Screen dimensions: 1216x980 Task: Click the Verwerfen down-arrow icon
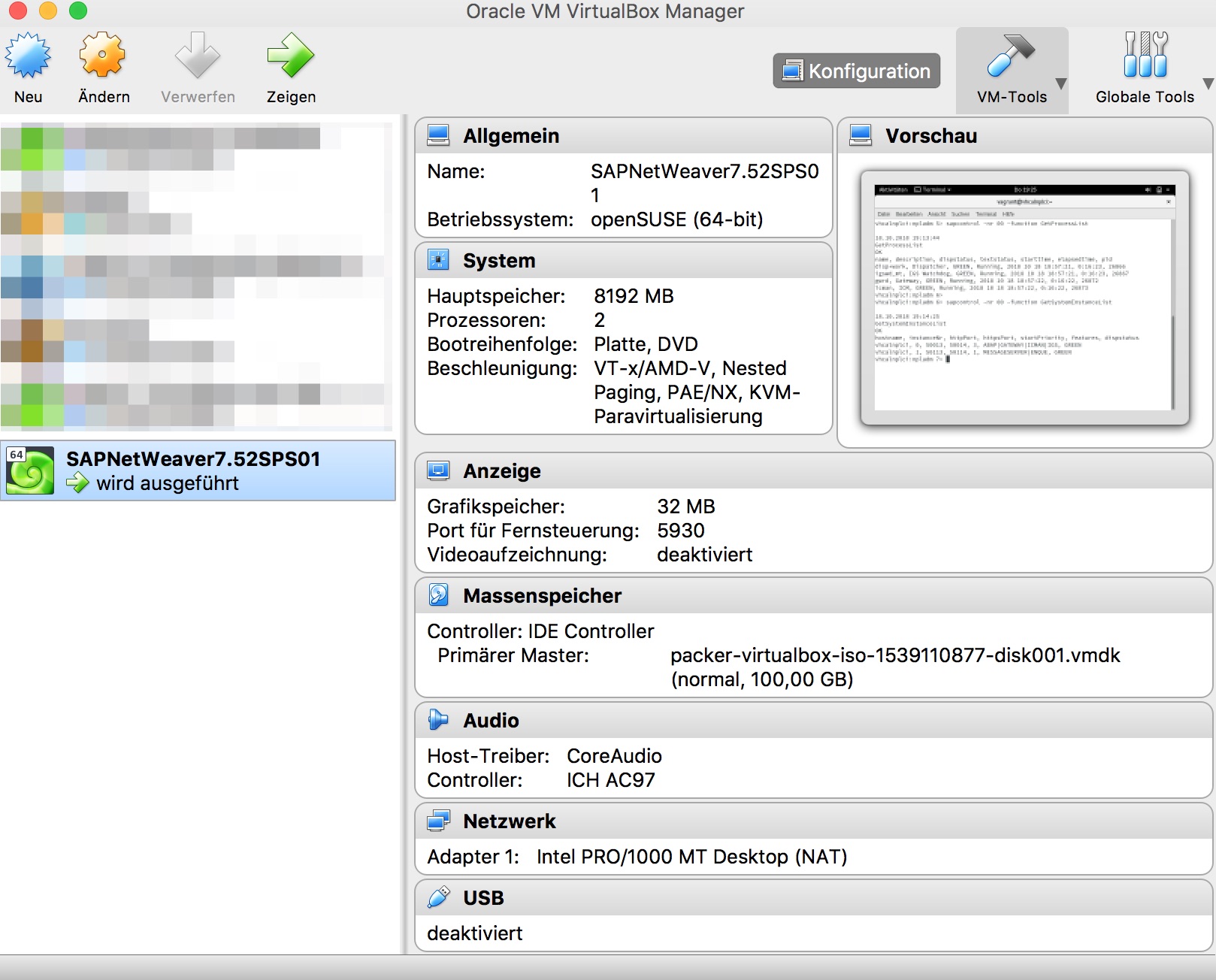tap(198, 55)
